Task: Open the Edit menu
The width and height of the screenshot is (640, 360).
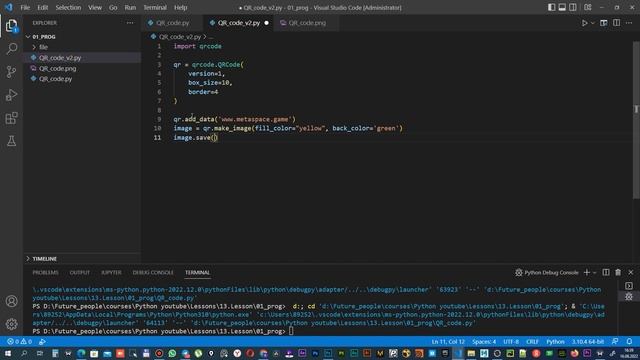Action: coord(42,7)
